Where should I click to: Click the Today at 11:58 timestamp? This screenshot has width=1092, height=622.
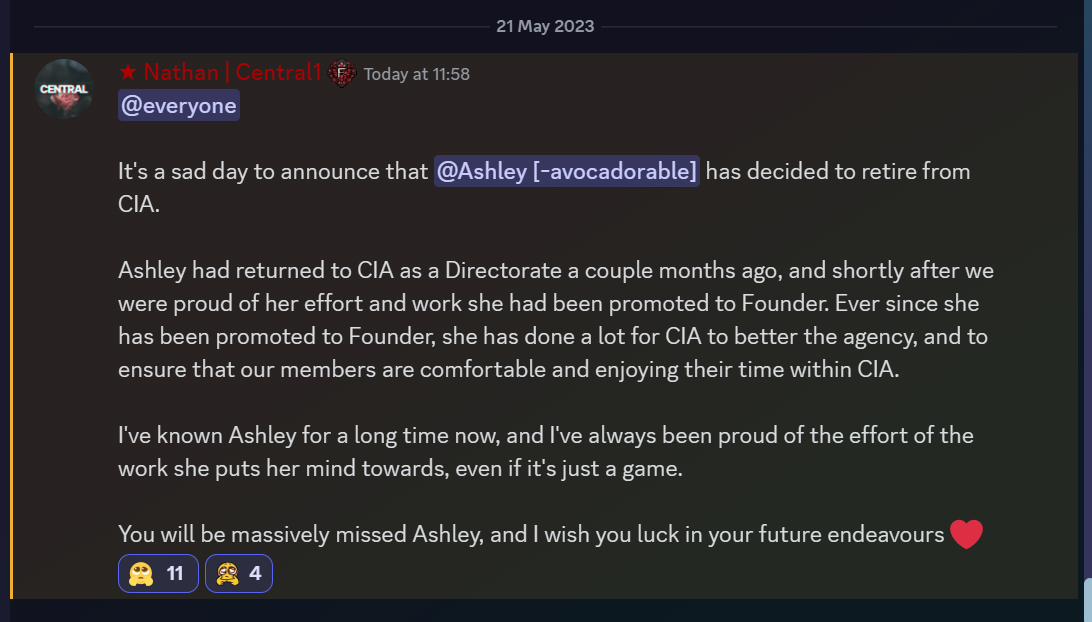click(x=416, y=74)
